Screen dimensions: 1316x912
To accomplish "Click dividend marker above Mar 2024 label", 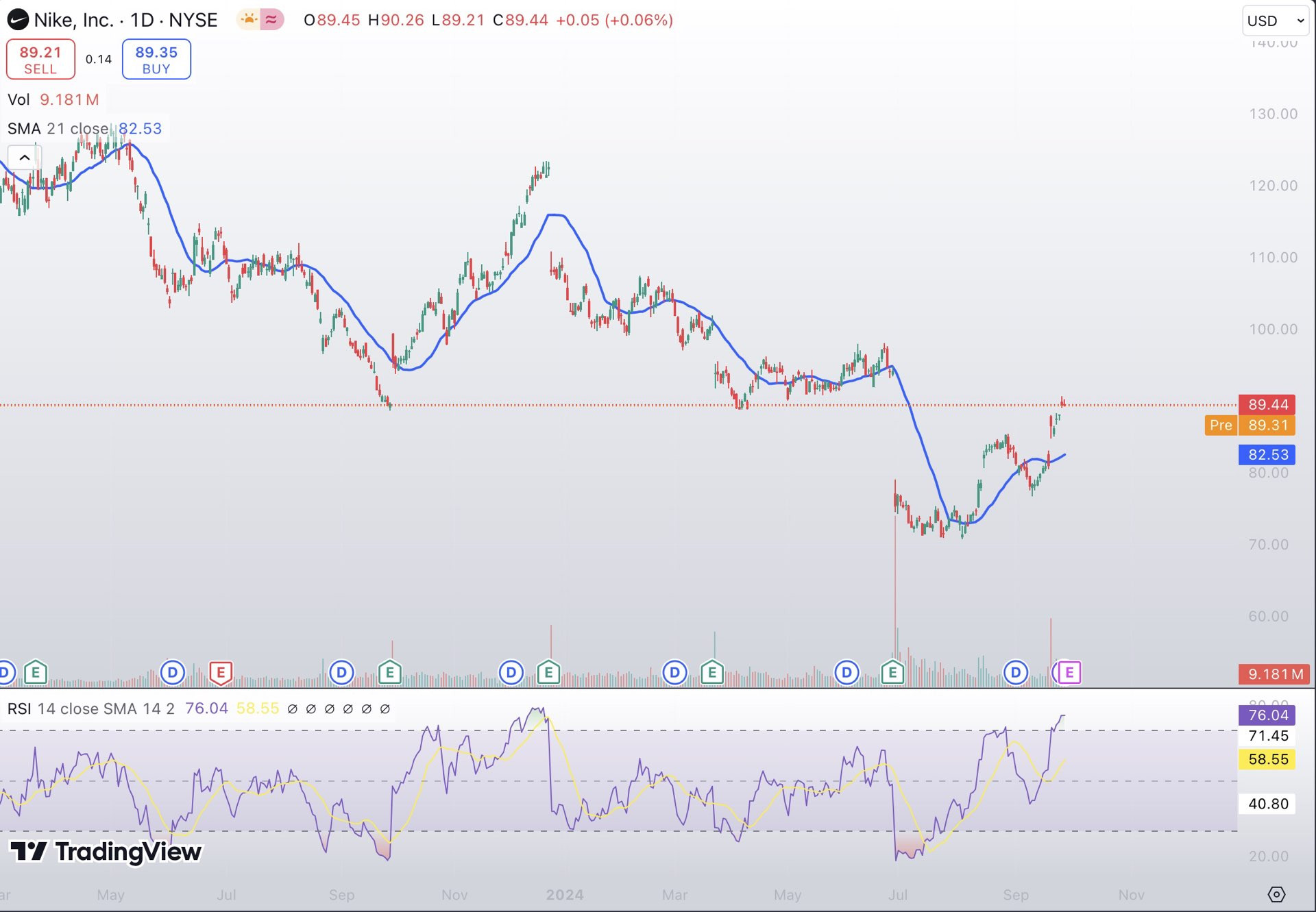I will click(674, 673).
